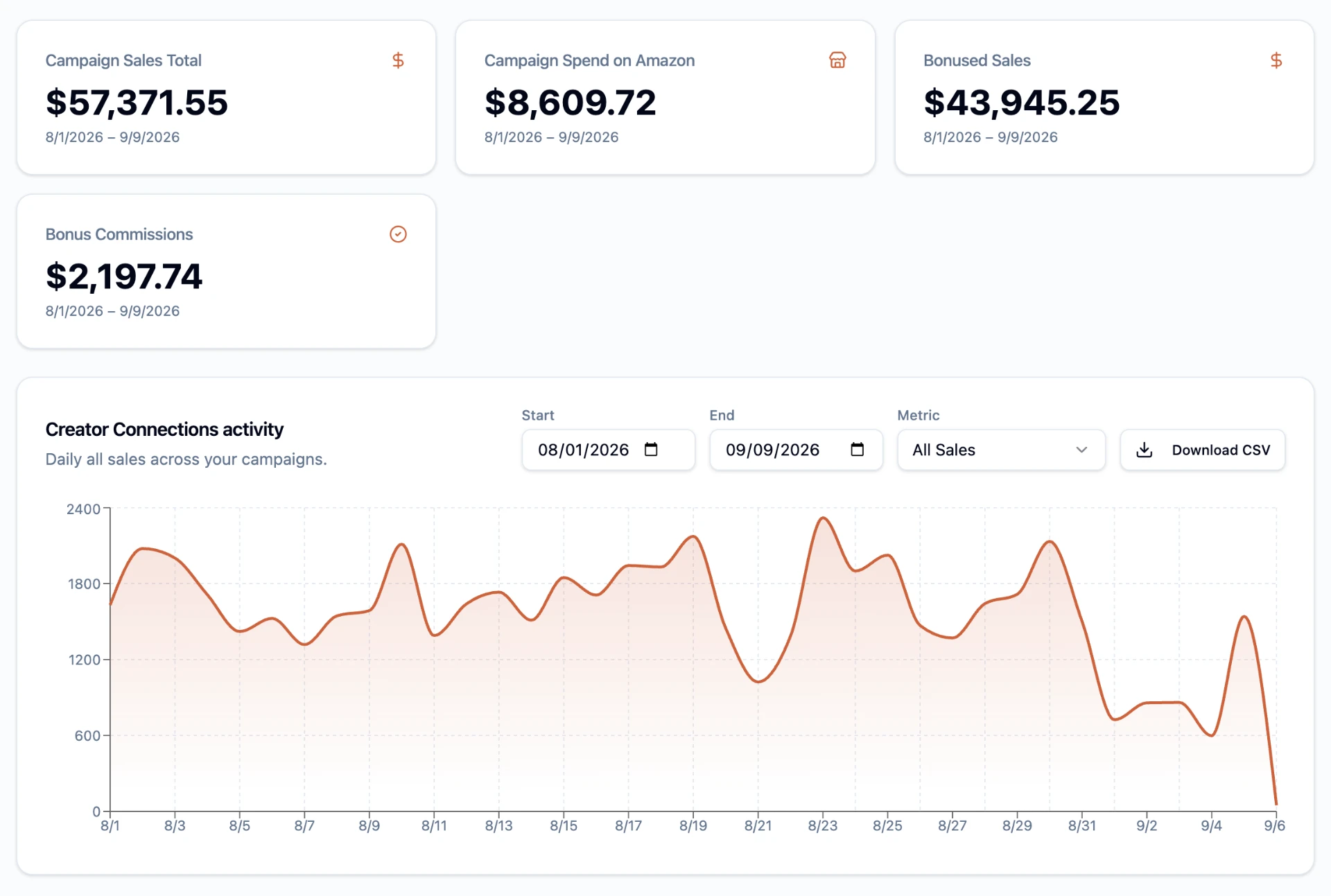Click the Start date input showing 08/01/2026
This screenshot has width=1331, height=896.
click(608, 450)
